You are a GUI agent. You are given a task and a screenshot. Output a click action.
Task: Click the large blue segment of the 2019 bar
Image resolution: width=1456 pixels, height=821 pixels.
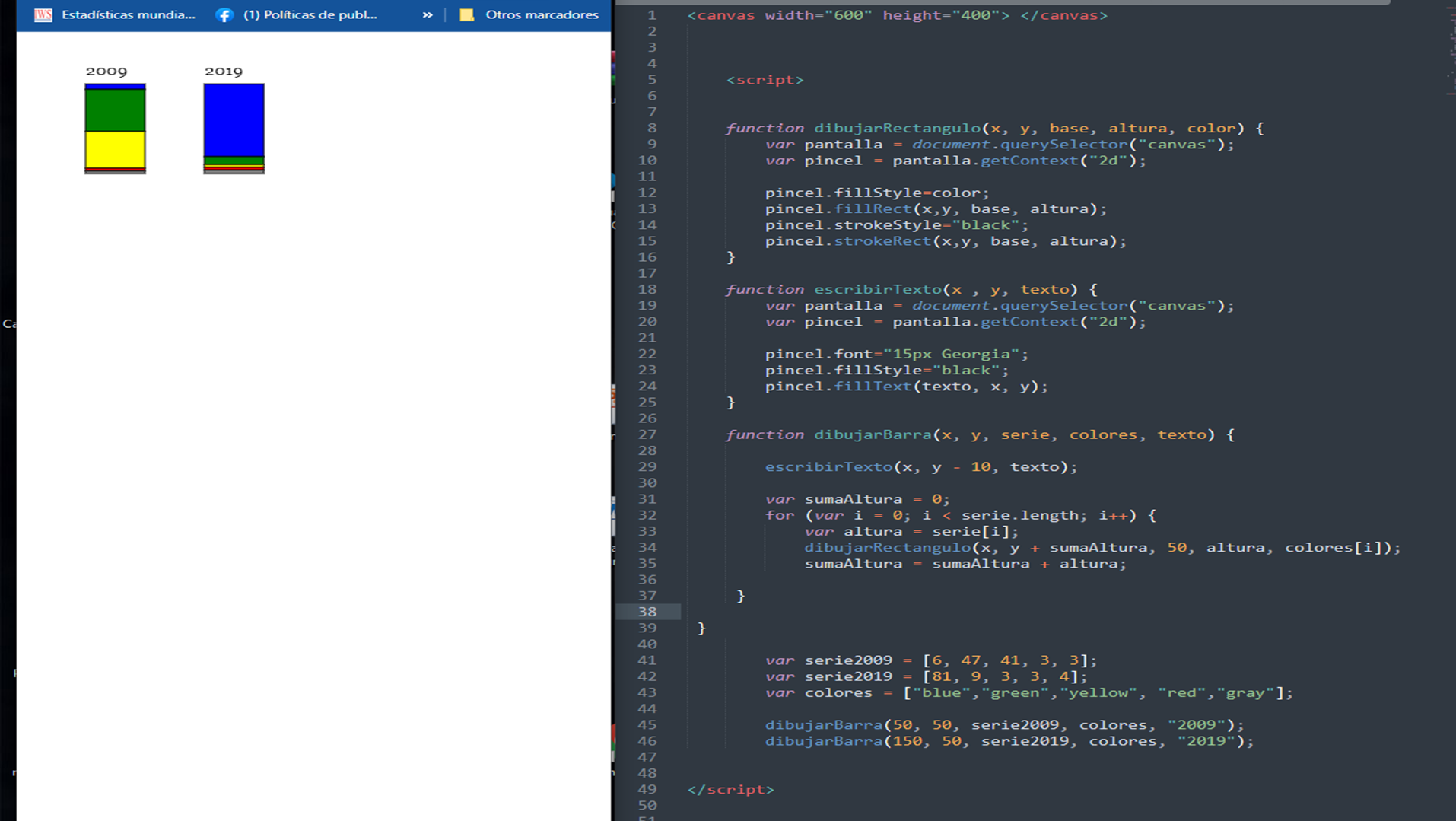(x=234, y=120)
